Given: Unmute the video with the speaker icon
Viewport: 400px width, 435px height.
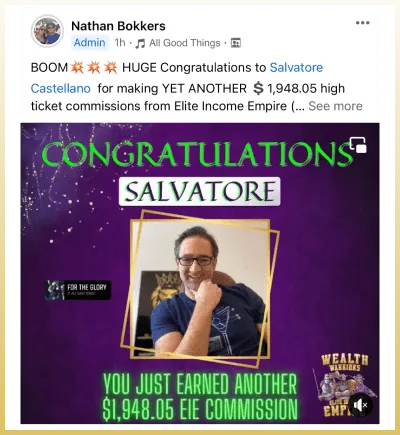Looking at the screenshot, I should [x=361, y=405].
